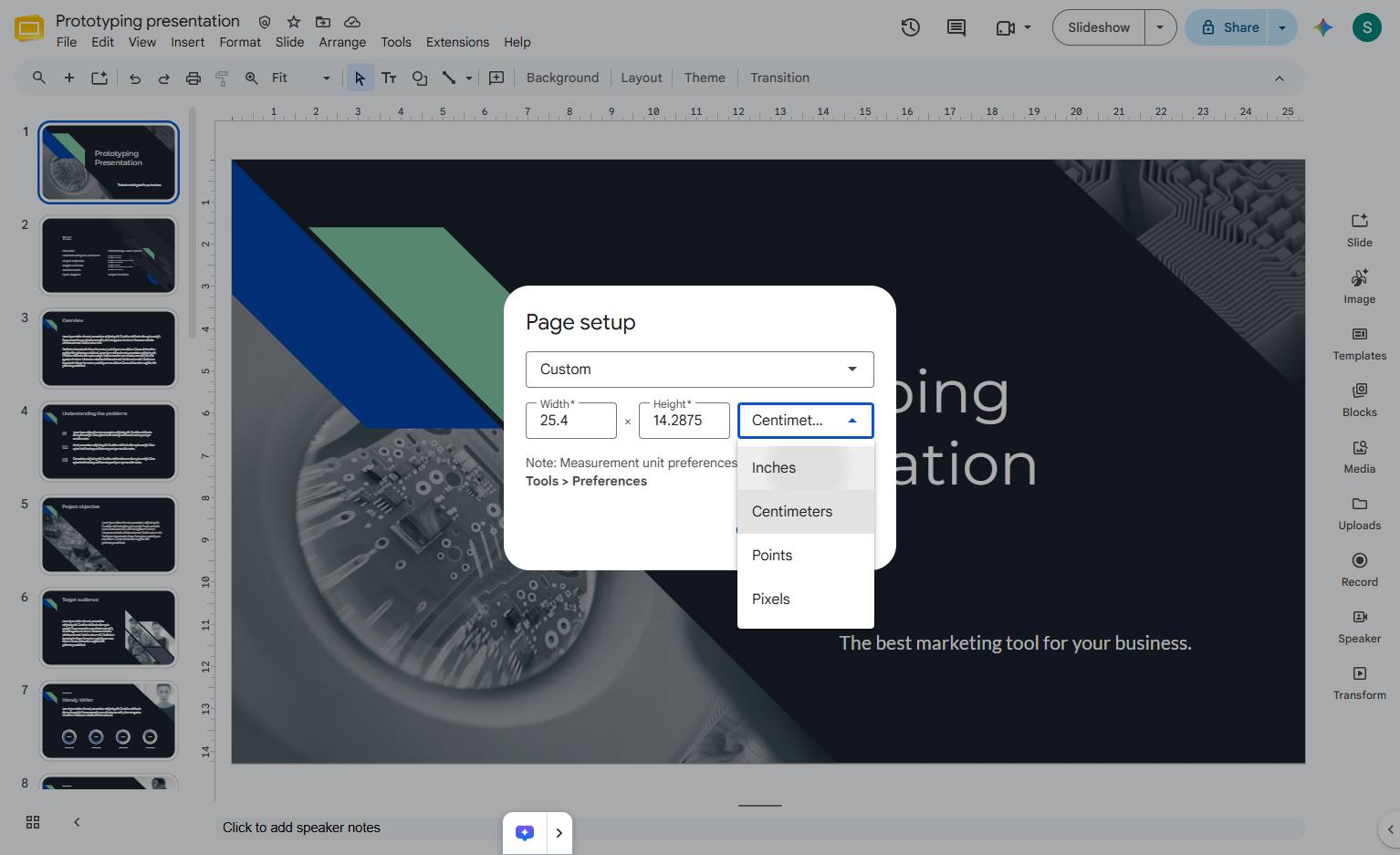Select the line tool
1400x855 pixels.
pyautogui.click(x=449, y=78)
